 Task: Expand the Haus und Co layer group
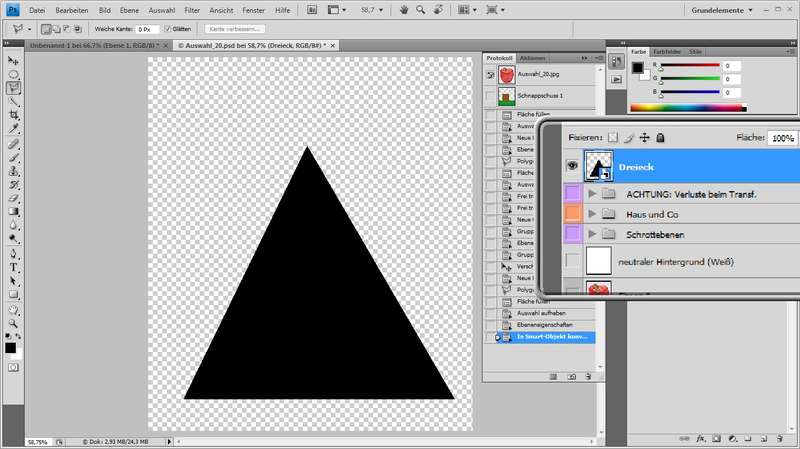click(x=592, y=214)
